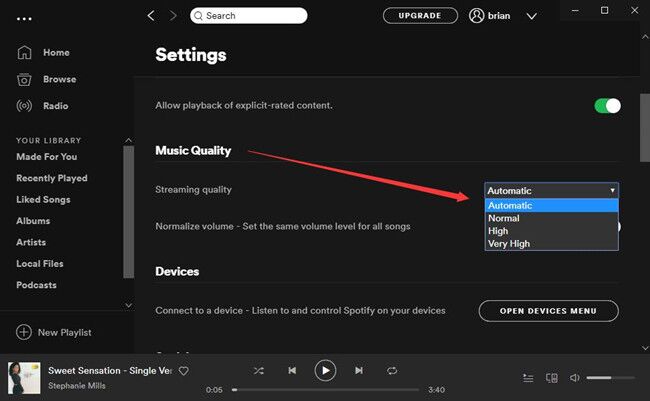Click the magnifier icon in search
650x401 pixels.
pyautogui.click(x=199, y=16)
